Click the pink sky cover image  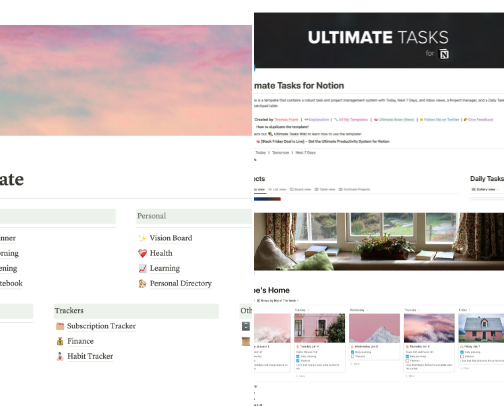126,80
